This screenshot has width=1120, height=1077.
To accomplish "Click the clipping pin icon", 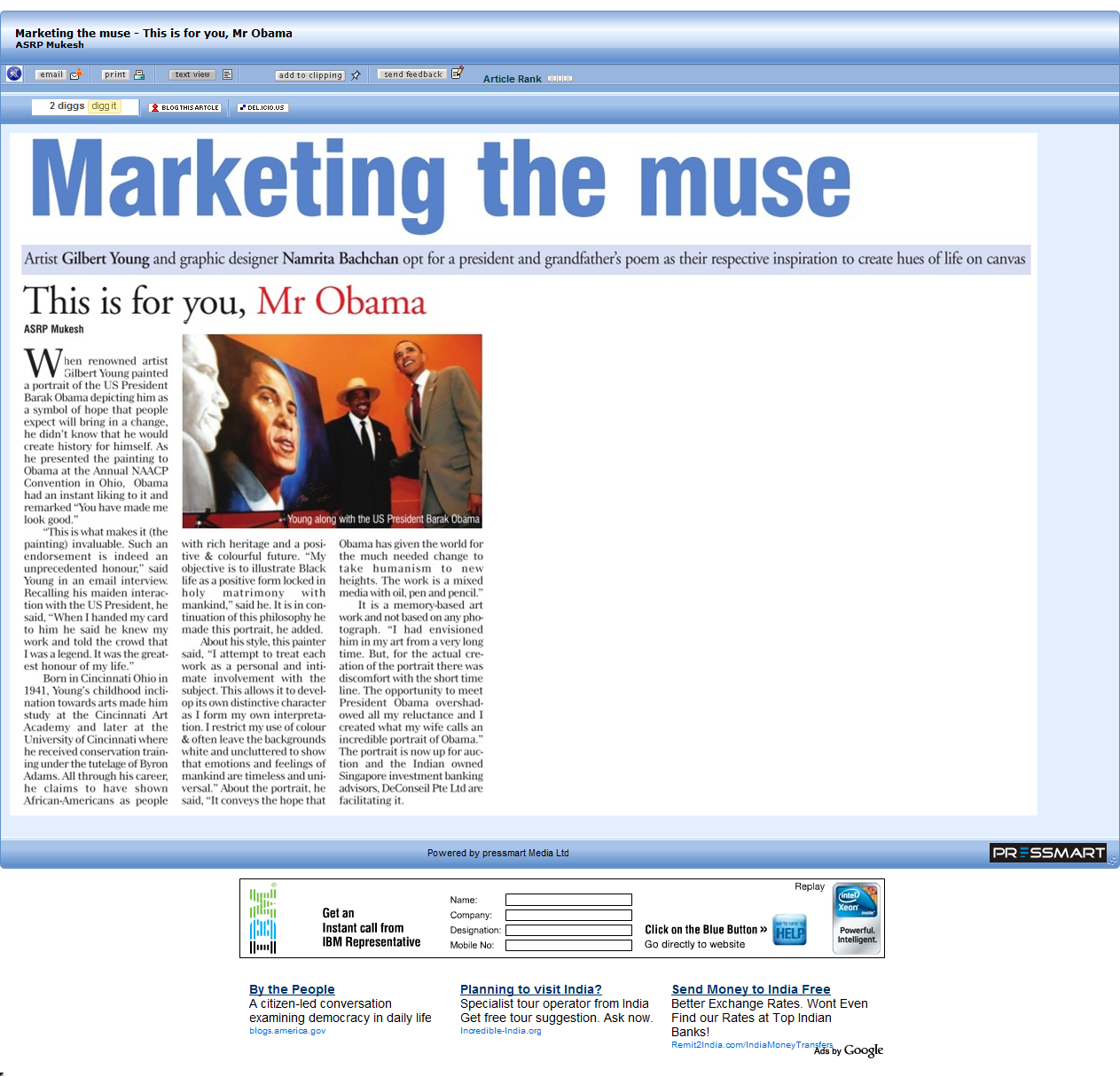I will [356, 75].
